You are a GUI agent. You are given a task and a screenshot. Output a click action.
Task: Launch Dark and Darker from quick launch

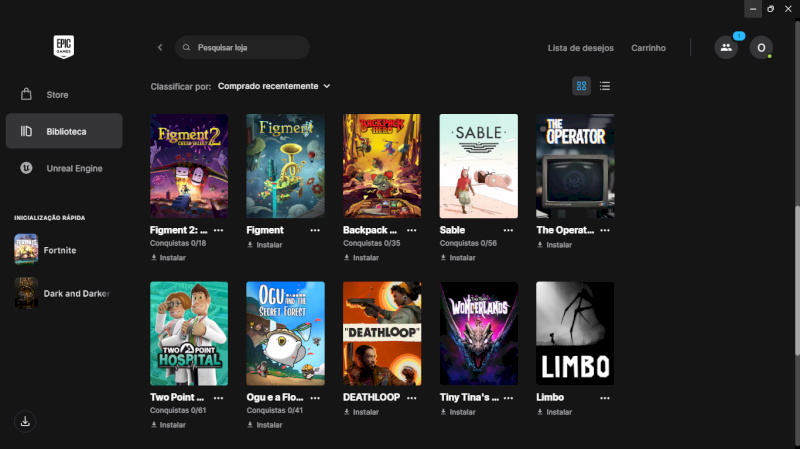pyautogui.click(x=64, y=293)
